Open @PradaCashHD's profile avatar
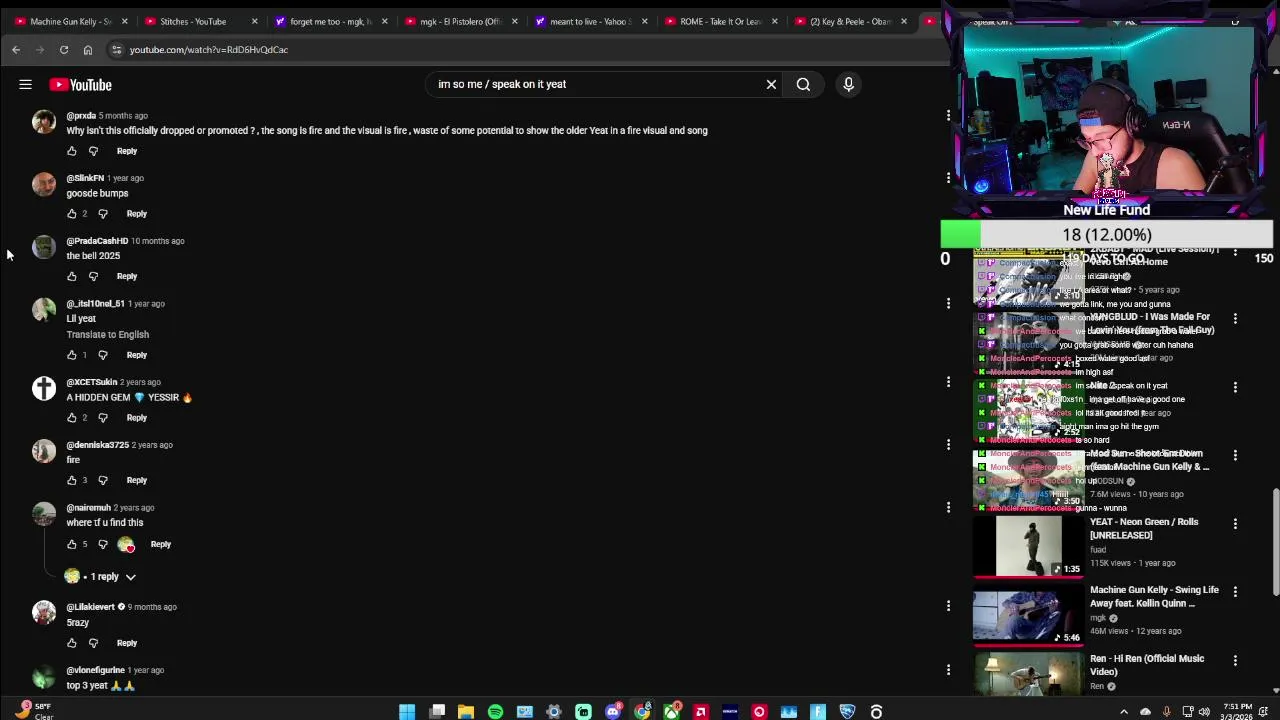The image size is (1280, 720). click(44, 247)
